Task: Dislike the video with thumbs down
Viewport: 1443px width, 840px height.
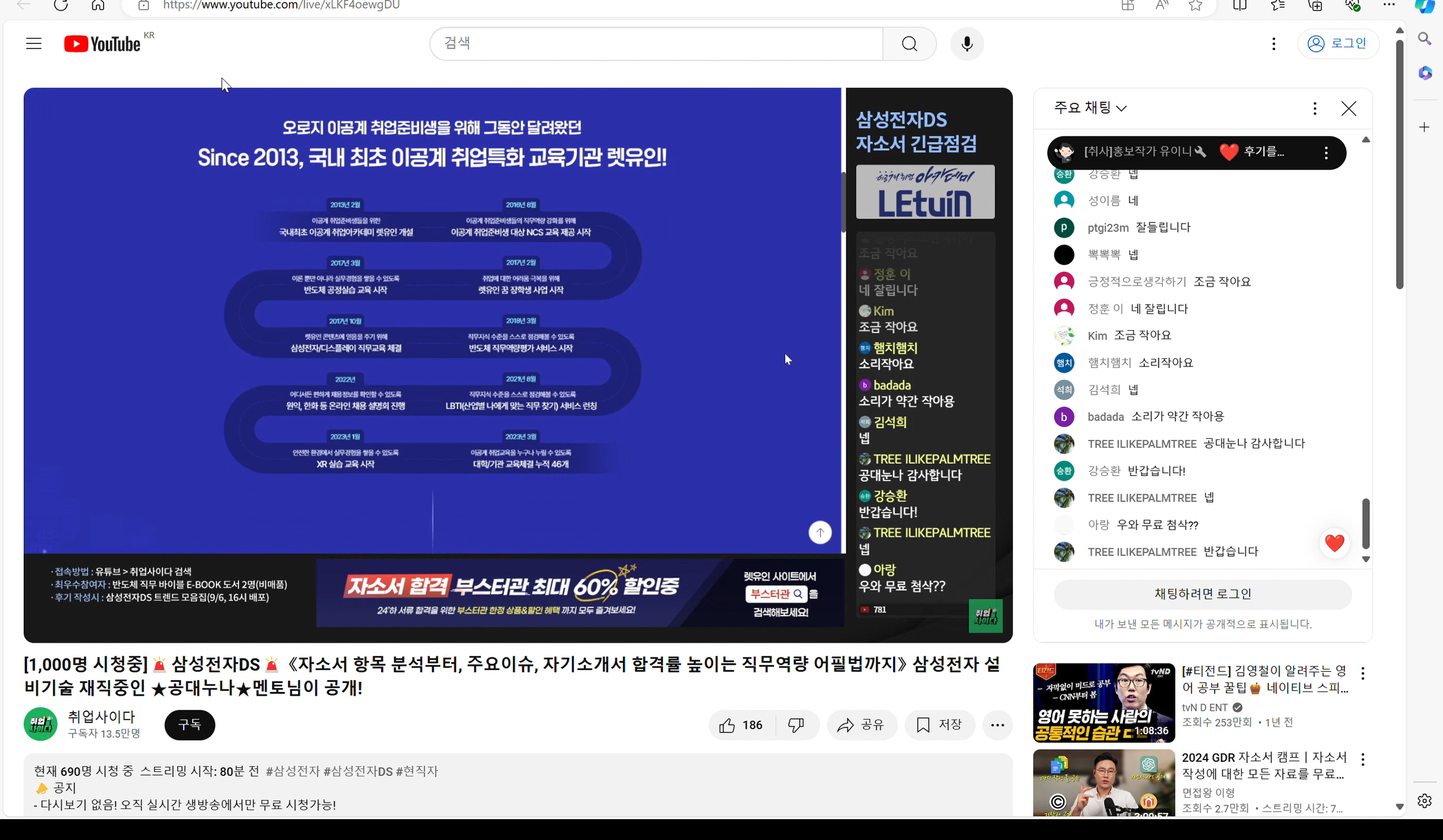Action: click(x=796, y=725)
